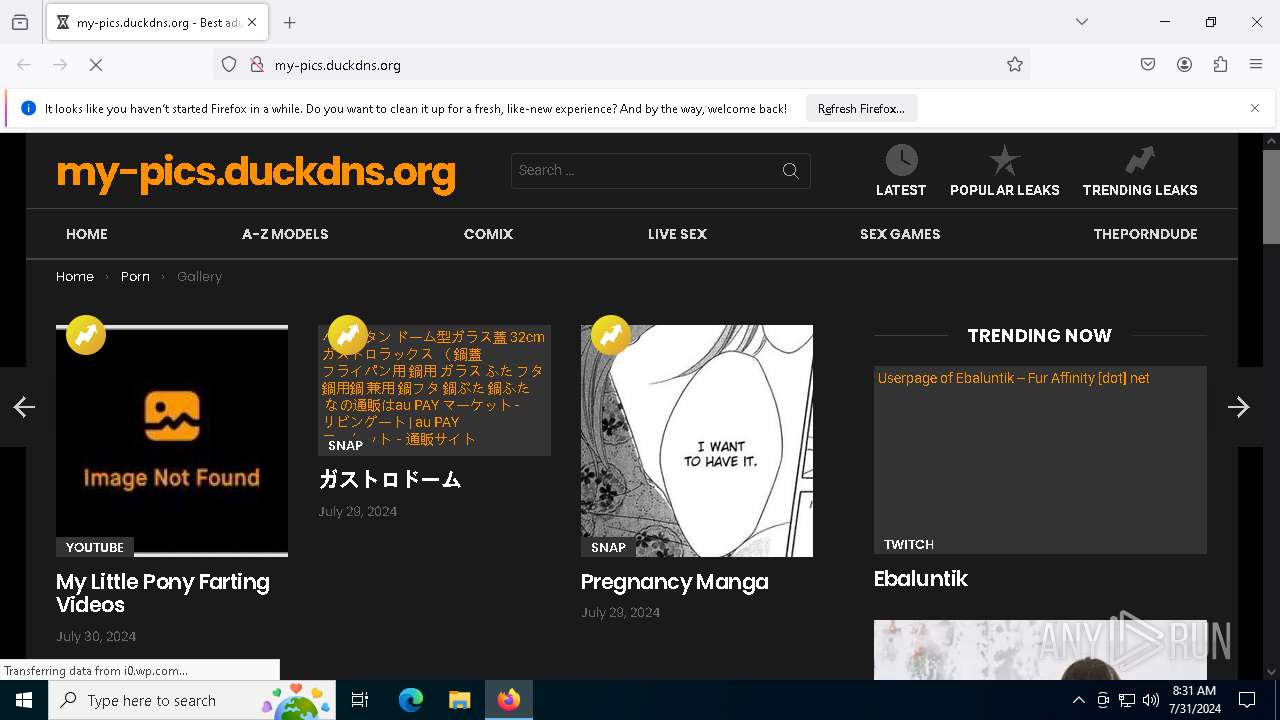Submit search with magnifier icon
Image resolution: width=1280 pixels, height=720 pixels.
pos(791,171)
